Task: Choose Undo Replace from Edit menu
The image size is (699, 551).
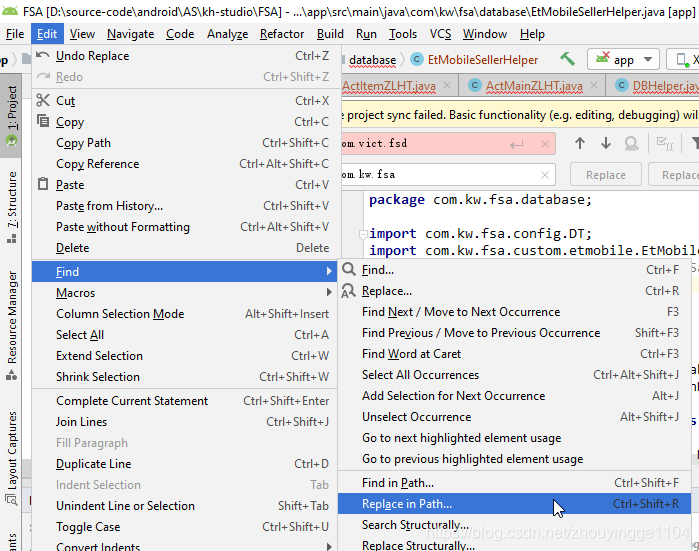Action: coord(184,56)
